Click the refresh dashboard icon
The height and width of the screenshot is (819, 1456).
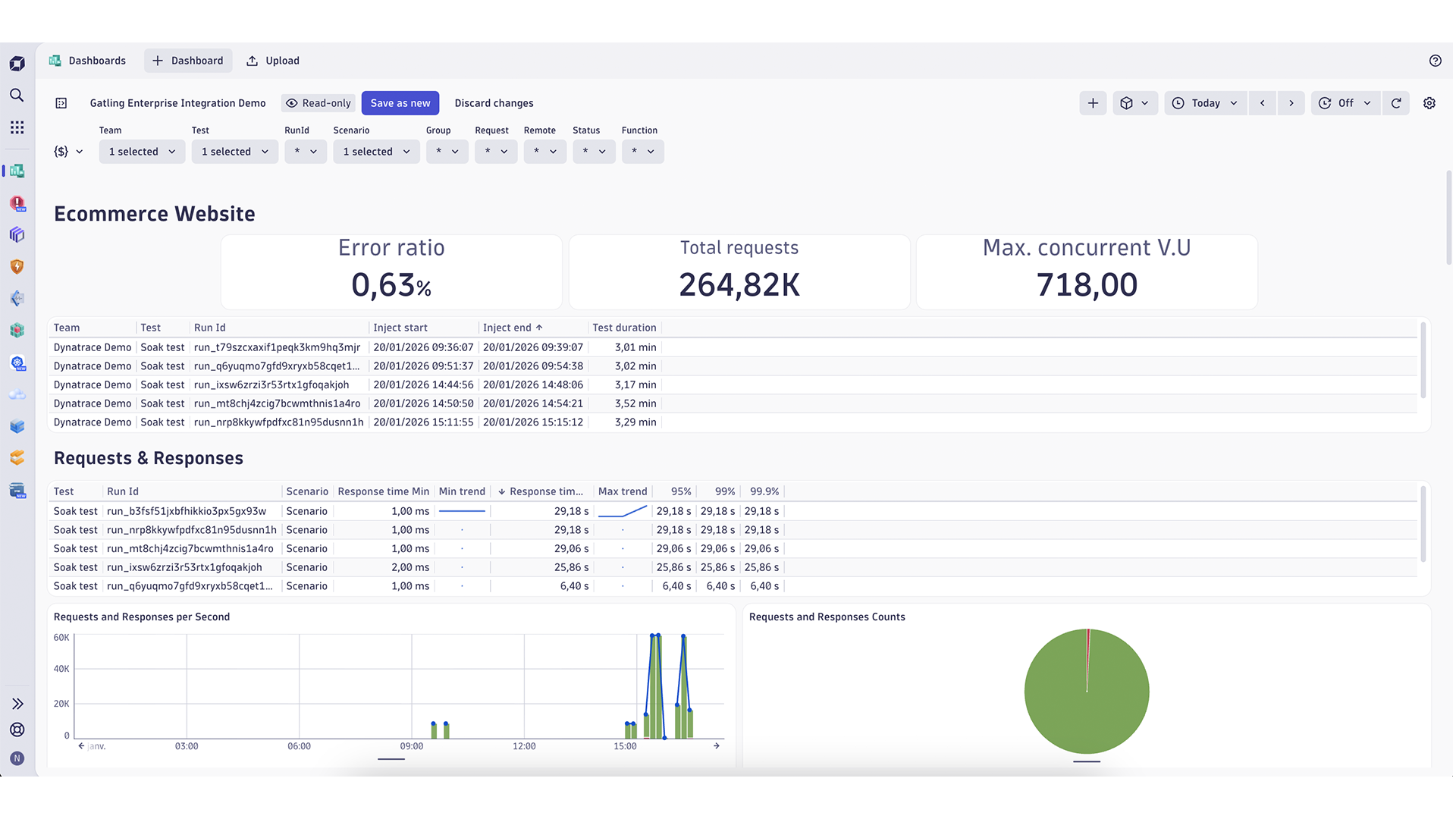(1396, 103)
